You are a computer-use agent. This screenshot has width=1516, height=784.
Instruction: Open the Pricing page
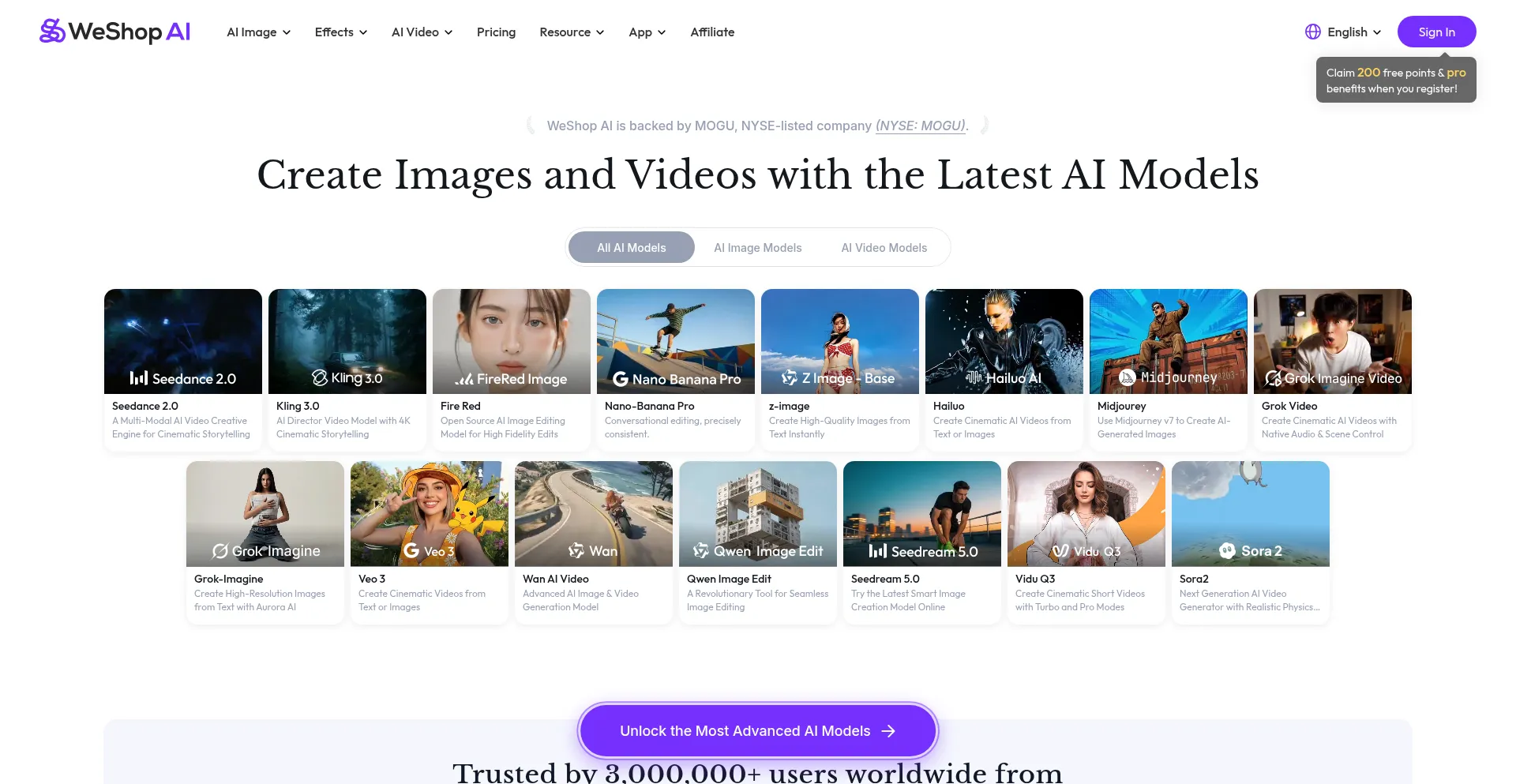coord(496,32)
